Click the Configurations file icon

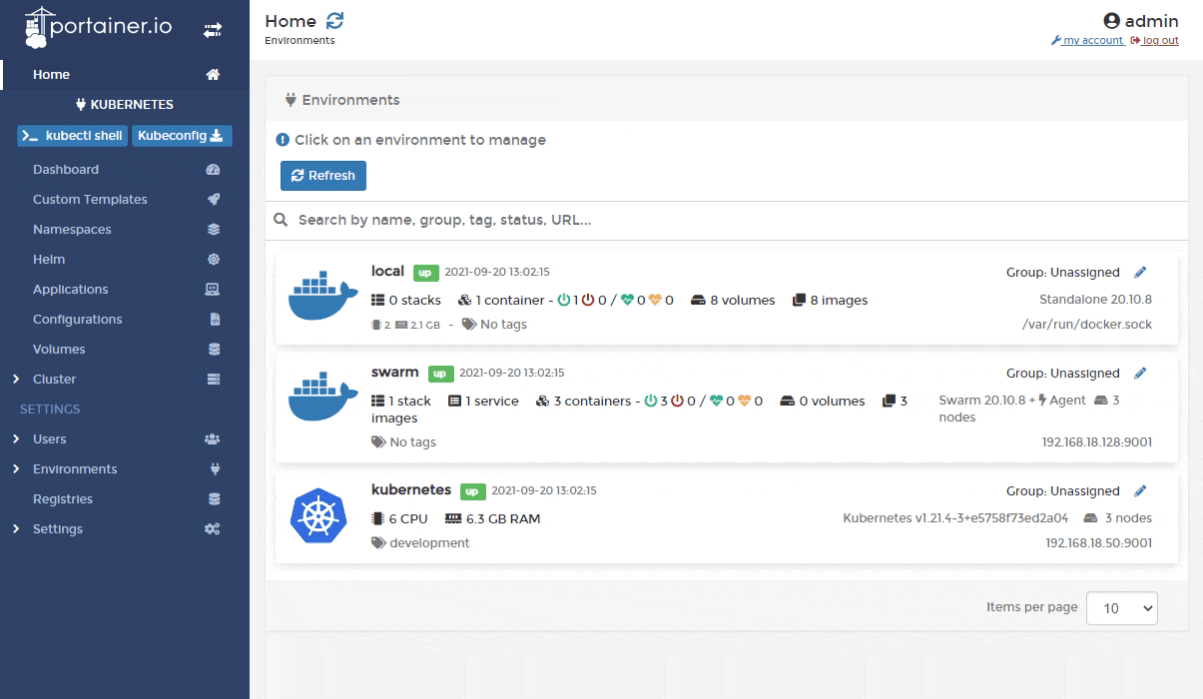pos(213,320)
